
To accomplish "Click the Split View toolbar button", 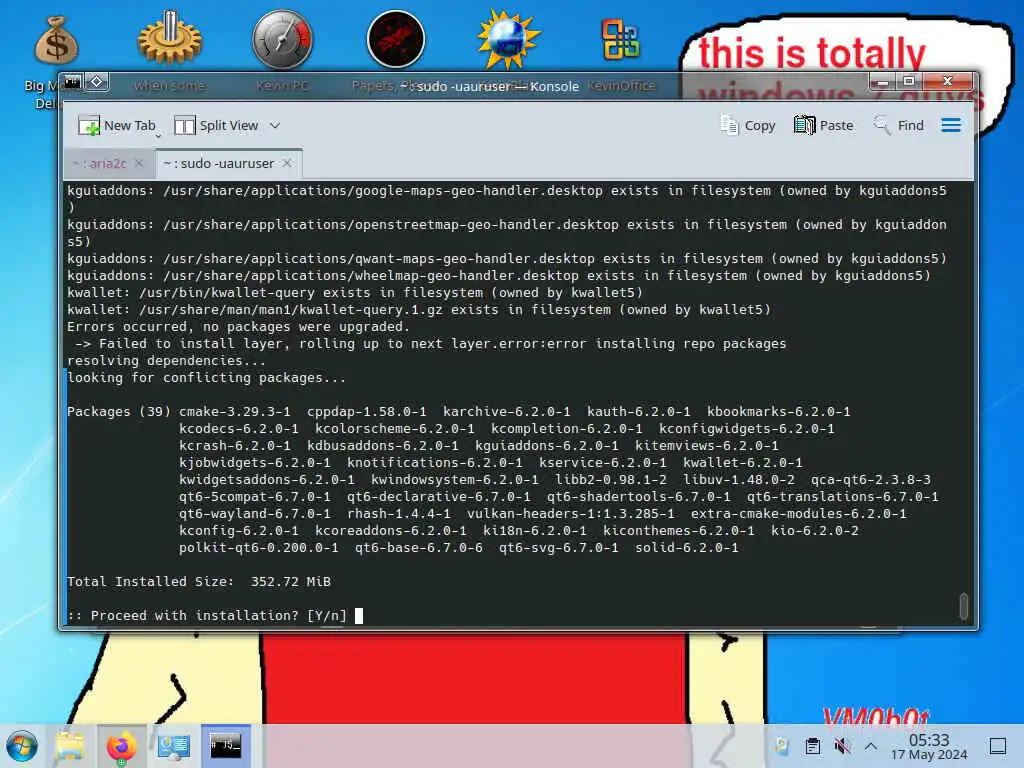I will (x=216, y=125).
